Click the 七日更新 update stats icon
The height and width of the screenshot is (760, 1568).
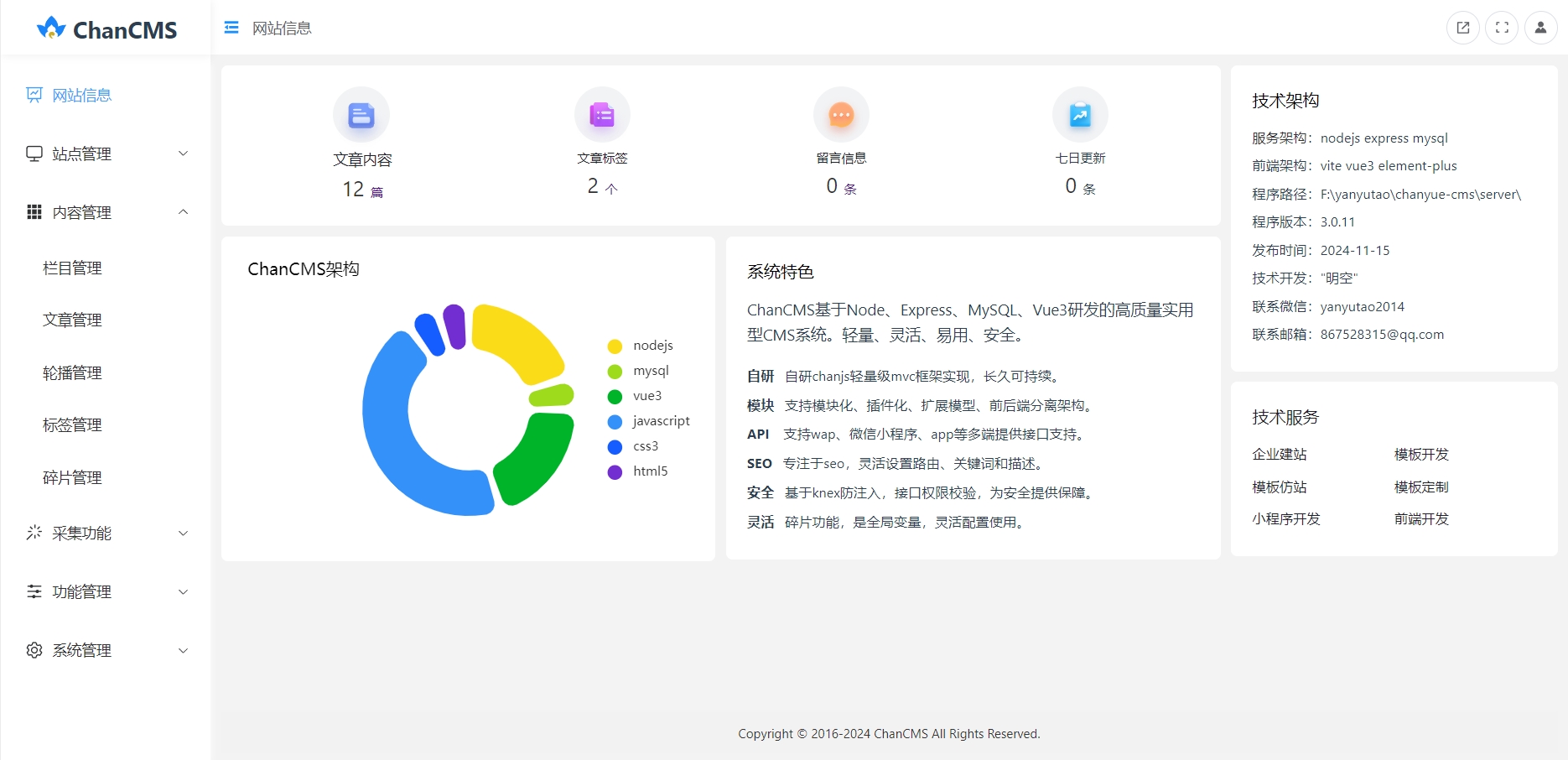1080,114
